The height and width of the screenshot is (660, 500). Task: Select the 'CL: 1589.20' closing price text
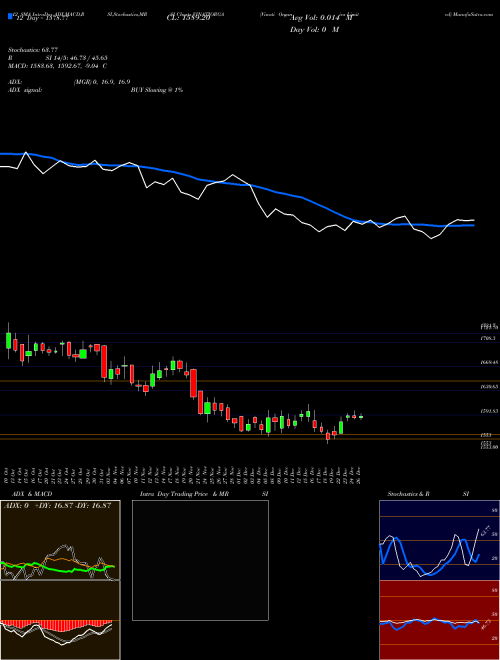[x=188, y=18]
